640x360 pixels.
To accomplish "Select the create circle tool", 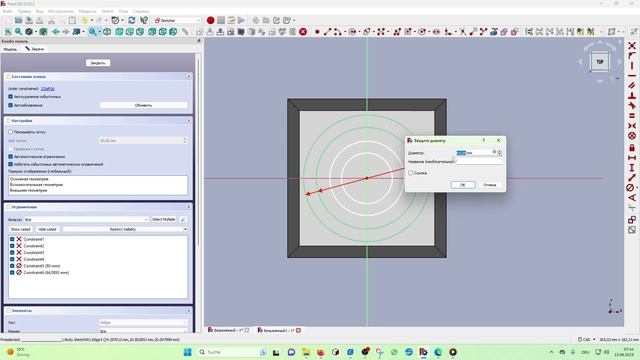I will tap(352, 31).
